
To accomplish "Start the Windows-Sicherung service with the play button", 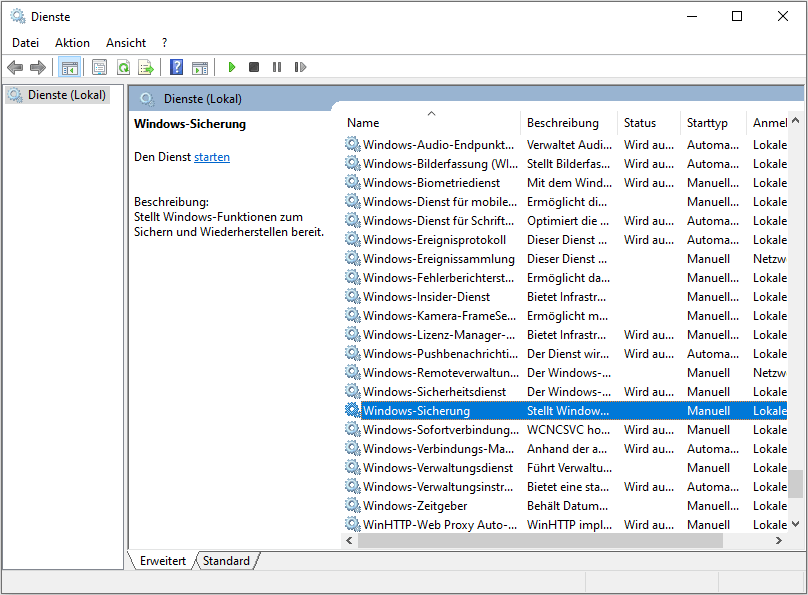I will pos(231,67).
